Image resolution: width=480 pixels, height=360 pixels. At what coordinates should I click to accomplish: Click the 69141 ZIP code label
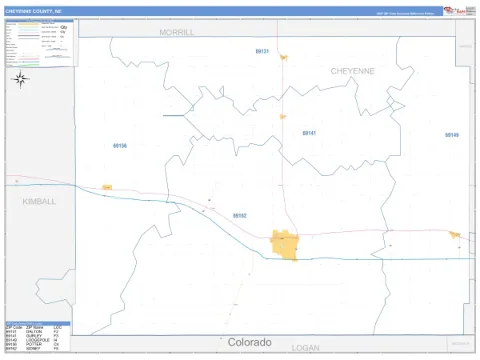point(309,133)
